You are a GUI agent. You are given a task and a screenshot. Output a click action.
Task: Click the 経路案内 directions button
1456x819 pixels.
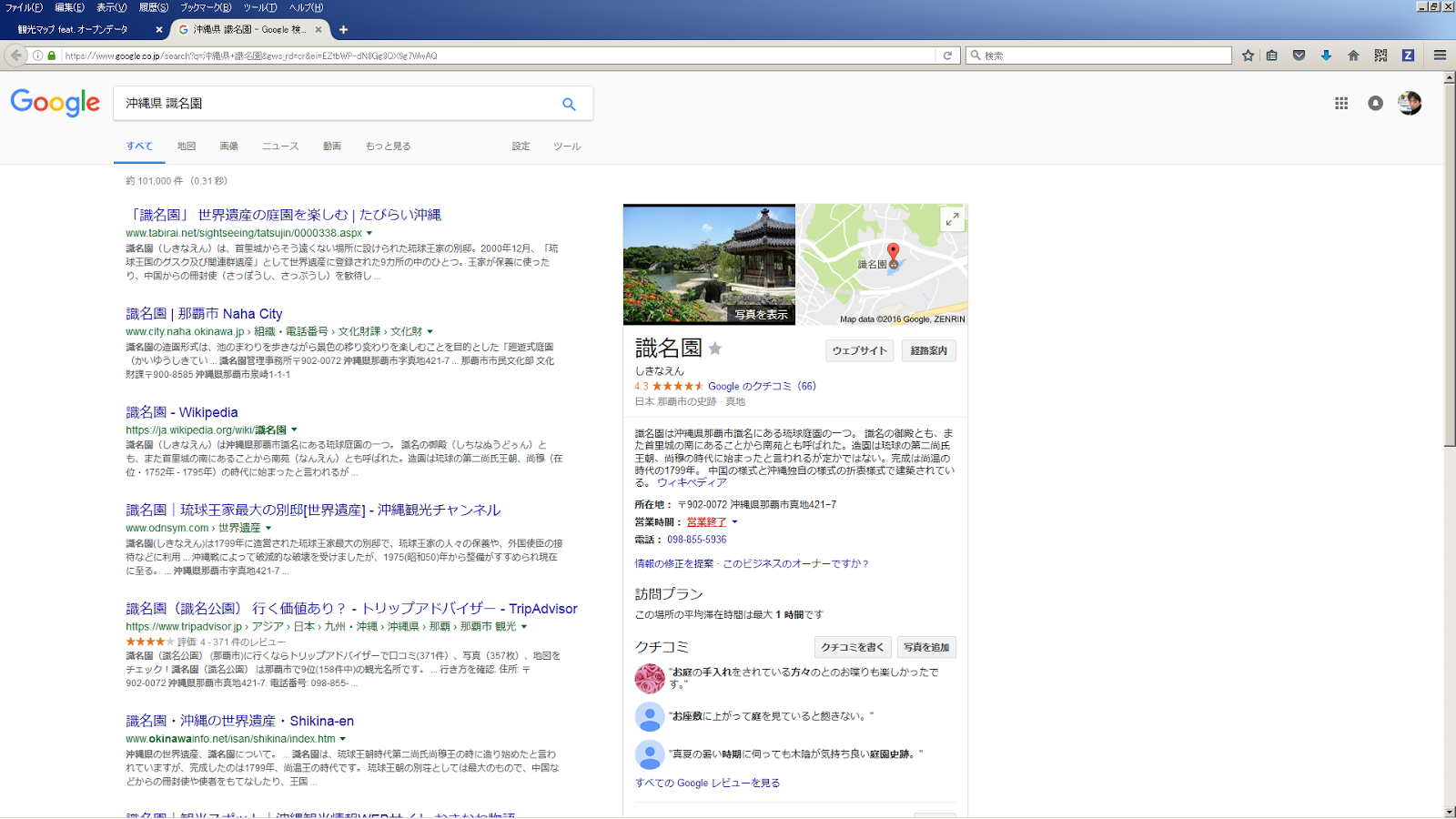[928, 350]
